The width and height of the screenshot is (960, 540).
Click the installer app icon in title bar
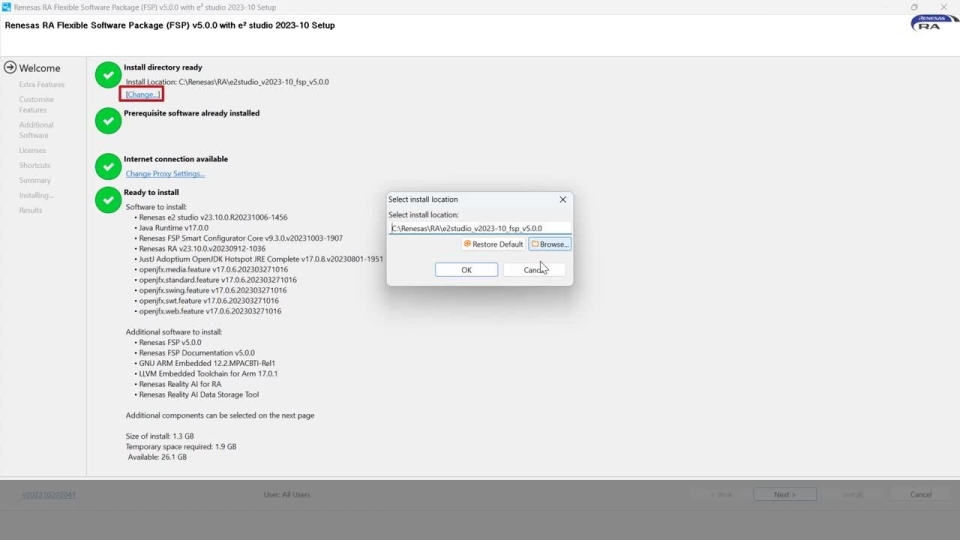[6, 7]
